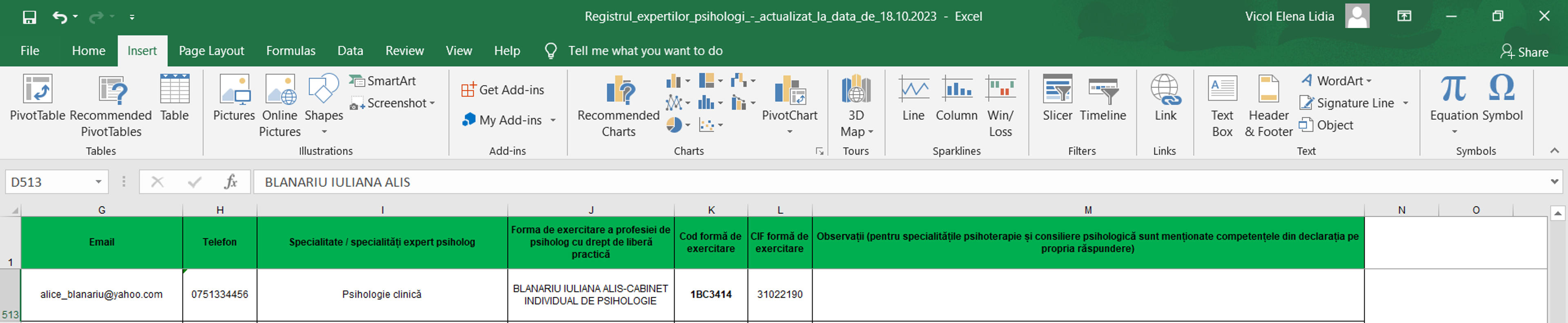
Task: Switch to the Page Layout tab
Action: [x=211, y=51]
